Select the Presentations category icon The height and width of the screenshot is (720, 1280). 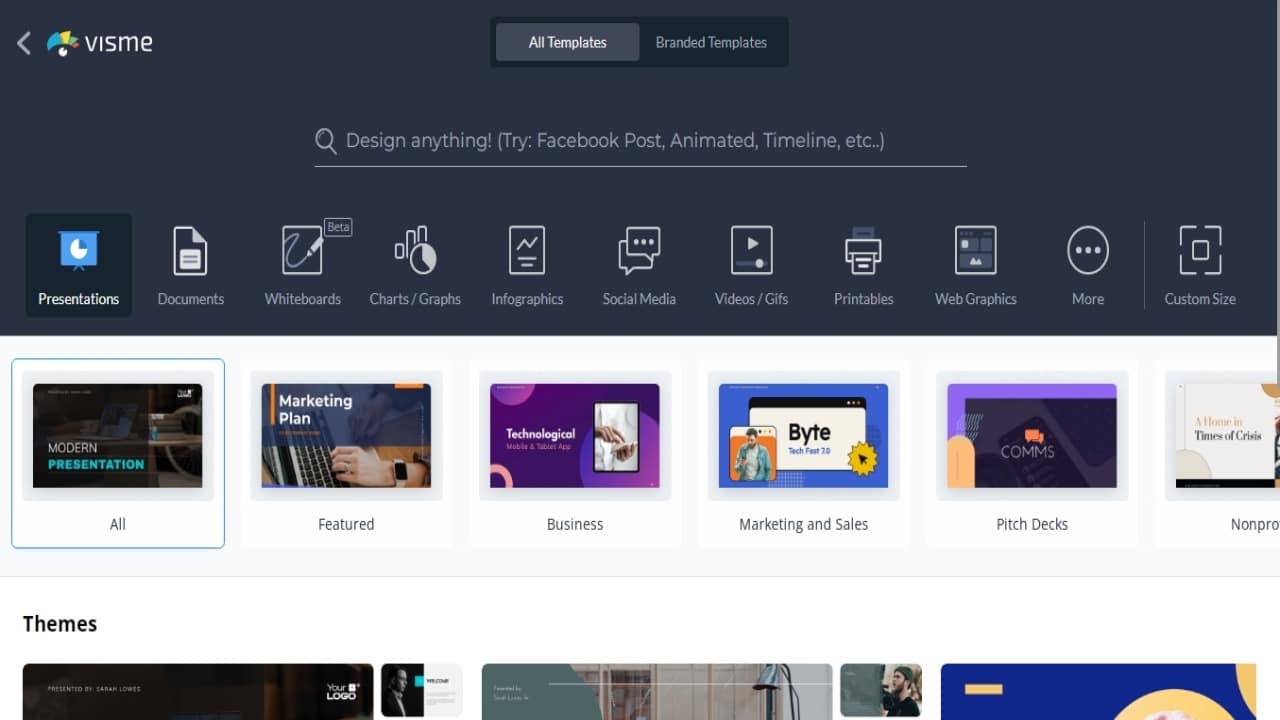click(x=78, y=250)
